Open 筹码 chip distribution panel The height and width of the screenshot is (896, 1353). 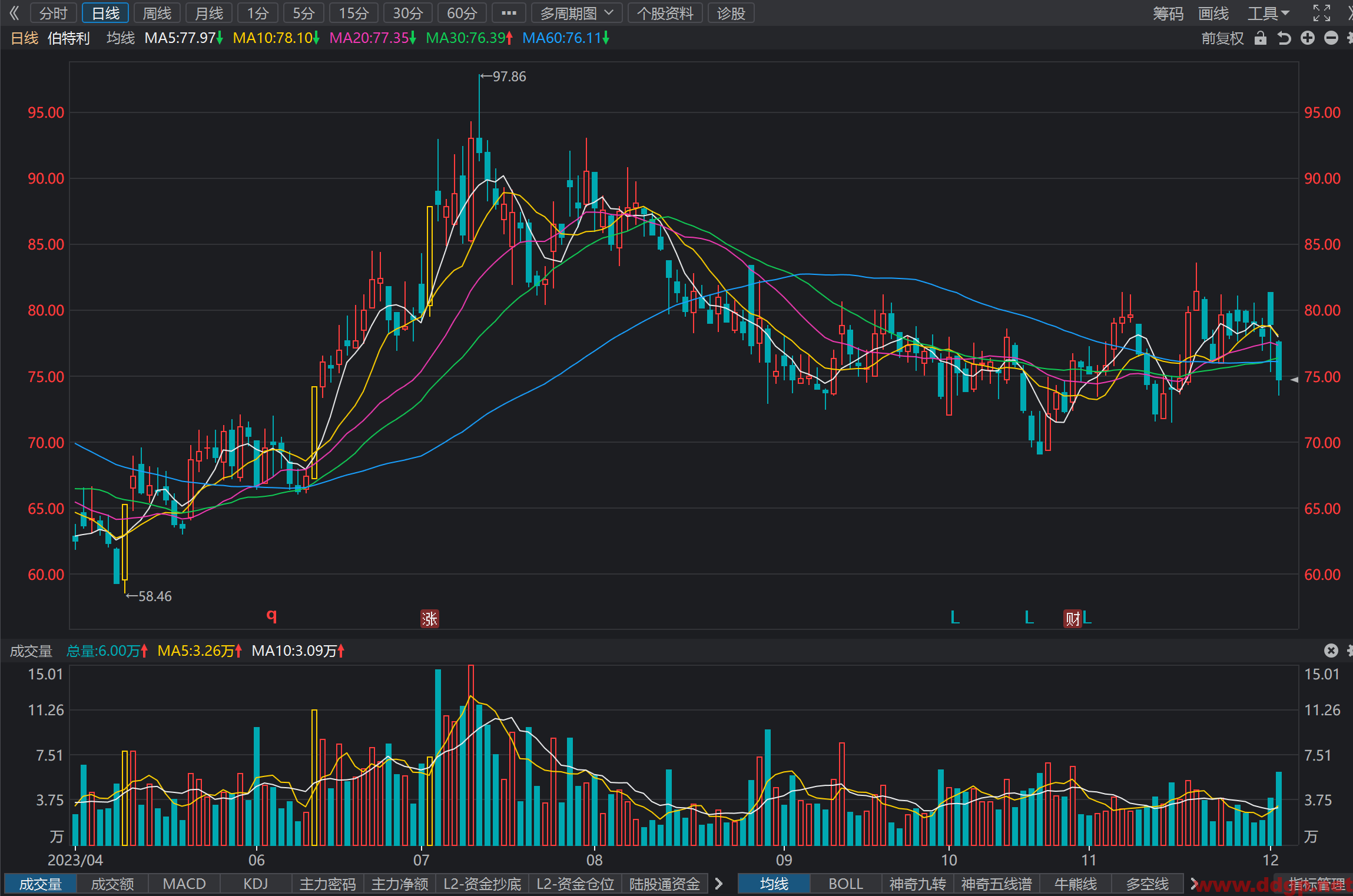click(1168, 13)
